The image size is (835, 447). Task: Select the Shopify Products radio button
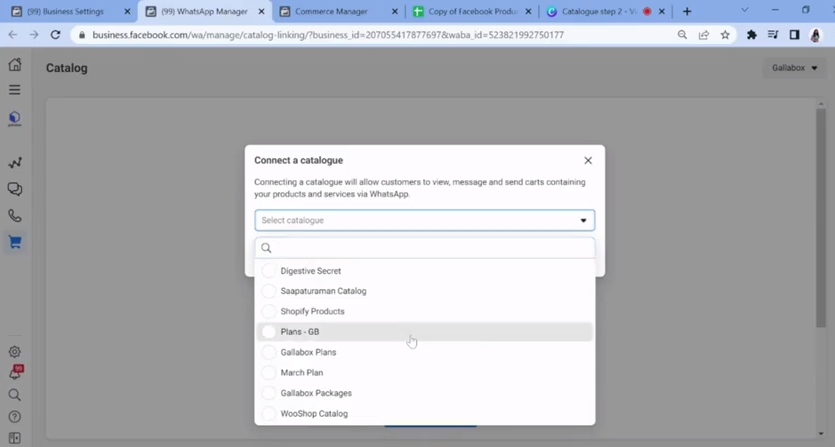coord(269,311)
